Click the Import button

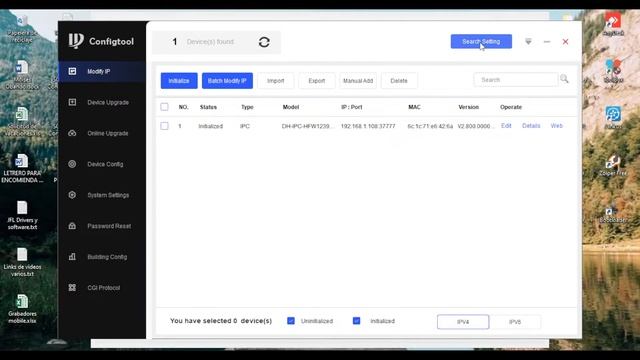click(276, 81)
